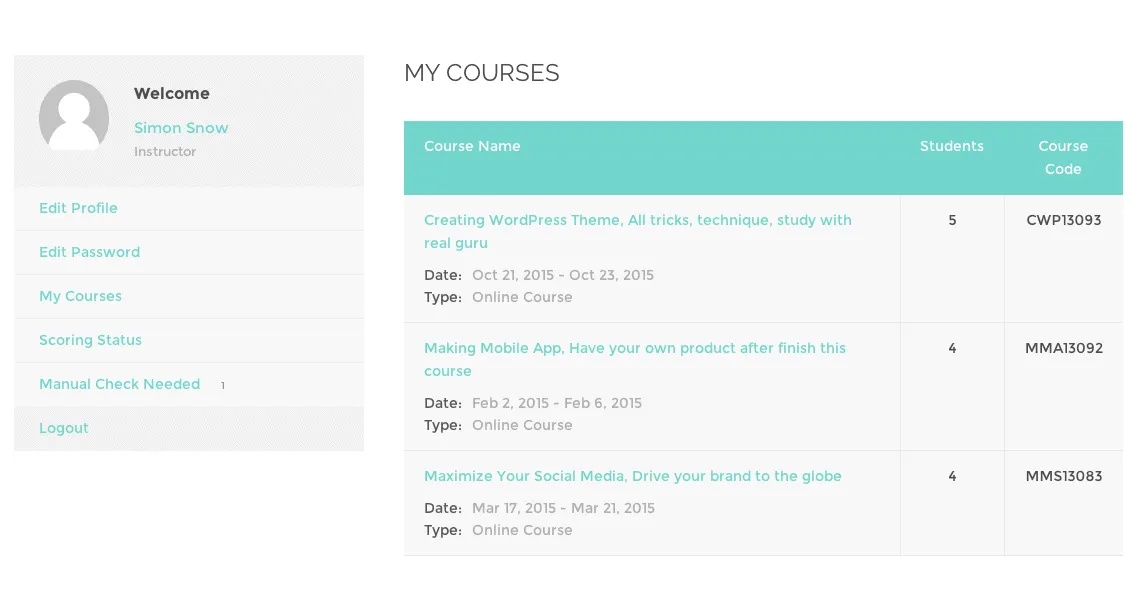The image size is (1139, 604).
Task: Click course code CWP13093
Action: (x=1063, y=220)
